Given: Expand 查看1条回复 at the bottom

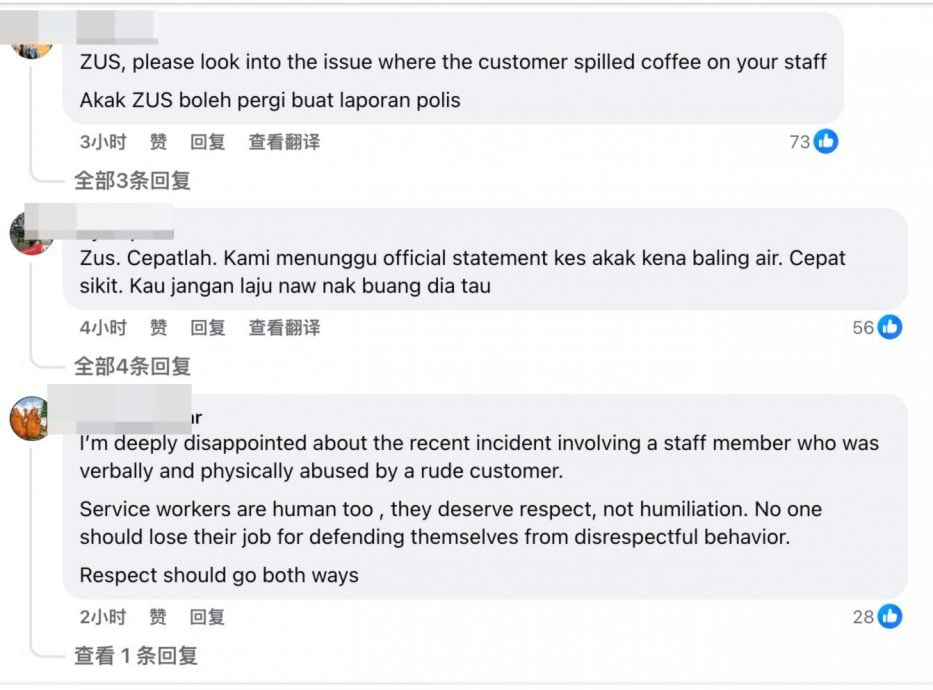Looking at the screenshot, I should click(x=136, y=656).
